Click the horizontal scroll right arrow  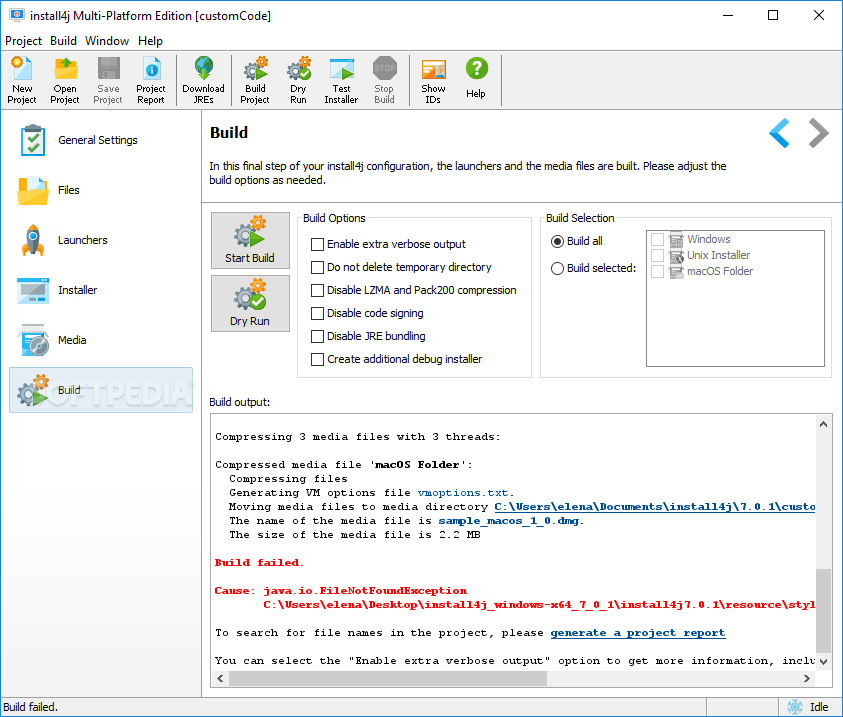[x=806, y=678]
